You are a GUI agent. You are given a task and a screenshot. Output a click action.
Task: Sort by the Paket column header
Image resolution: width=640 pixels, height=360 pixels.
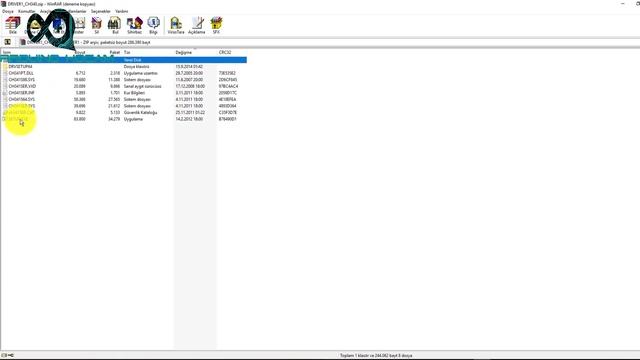(115, 53)
